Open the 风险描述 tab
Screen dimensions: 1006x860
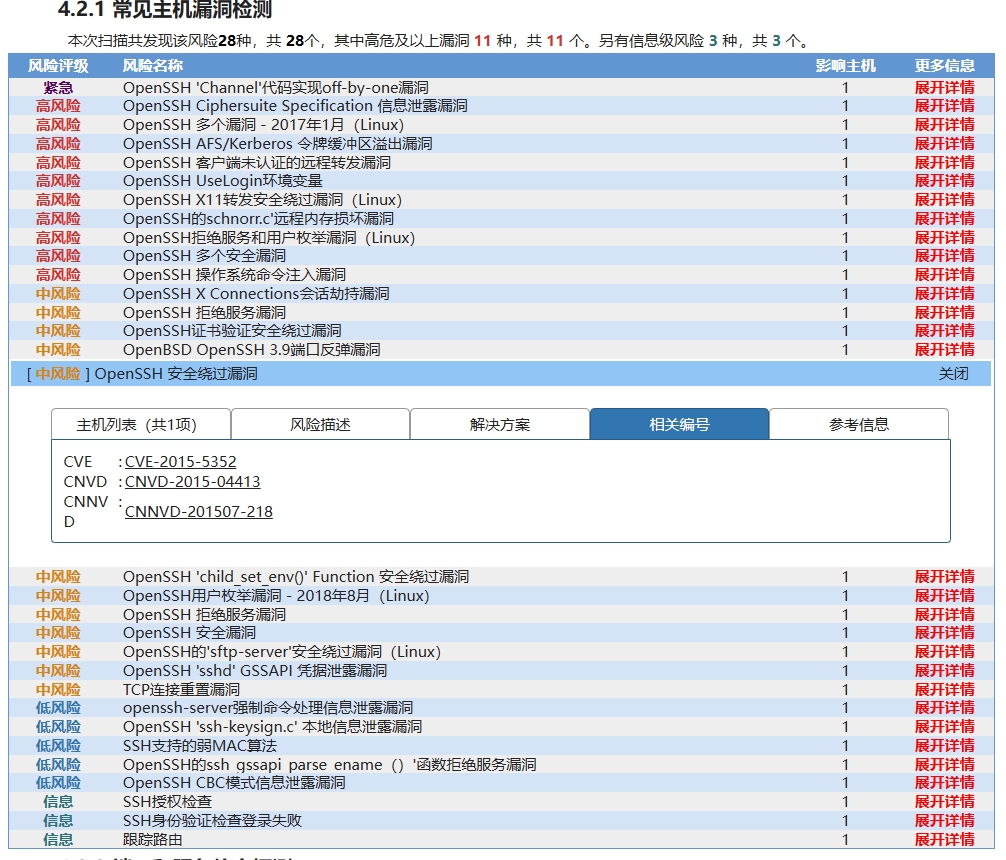[320, 424]
